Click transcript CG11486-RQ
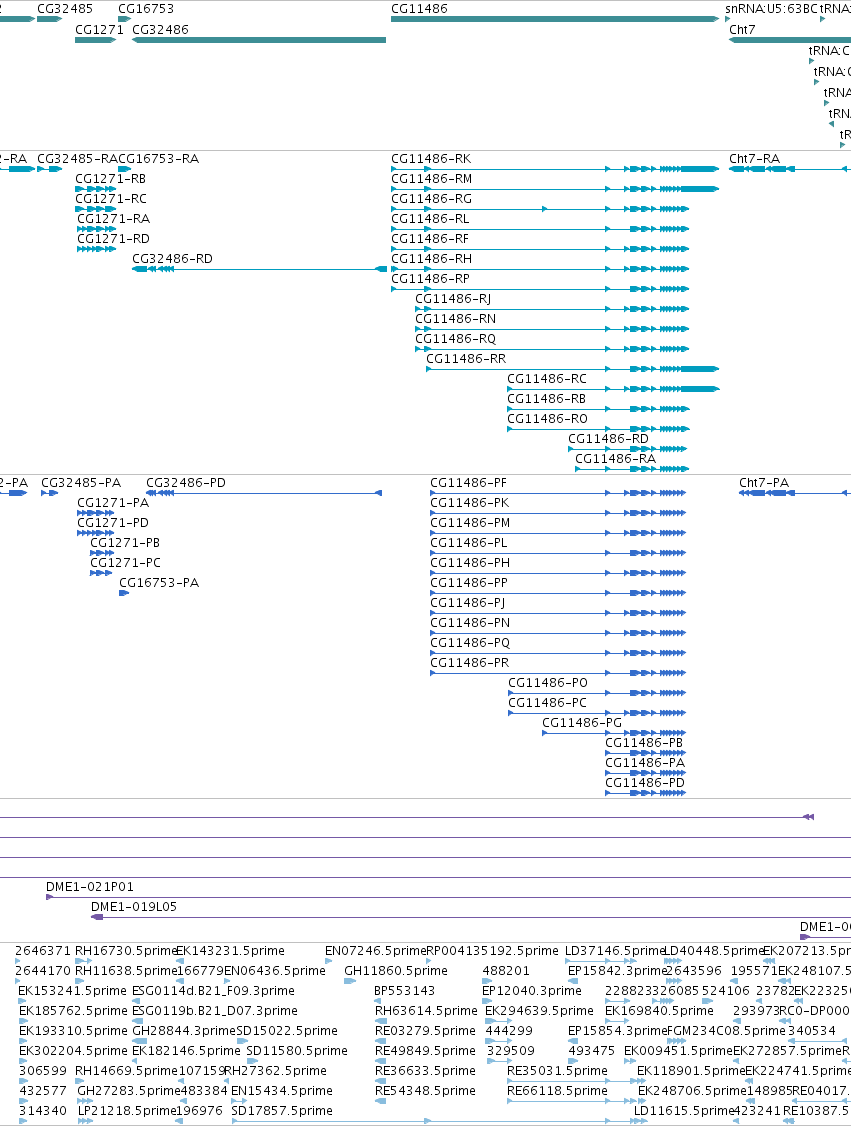Screen dimensions: 851x1126 [x=455, y=339]
